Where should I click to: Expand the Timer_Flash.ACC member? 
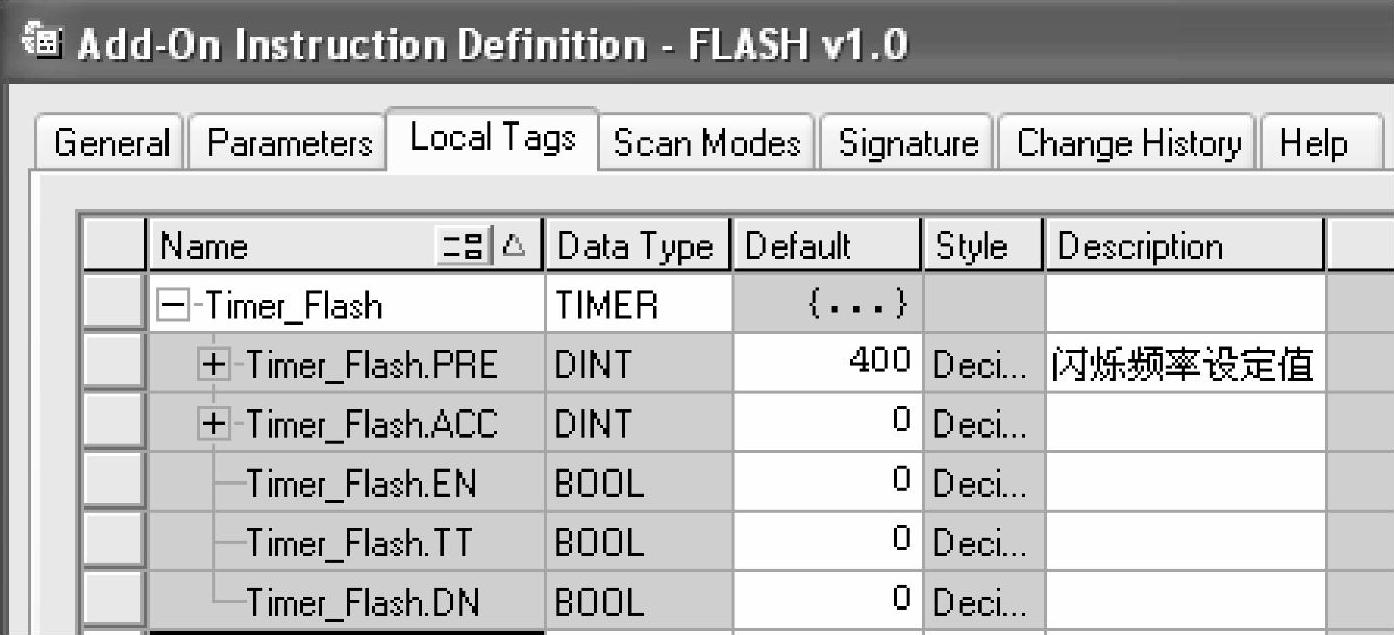[x=212, y=425]
